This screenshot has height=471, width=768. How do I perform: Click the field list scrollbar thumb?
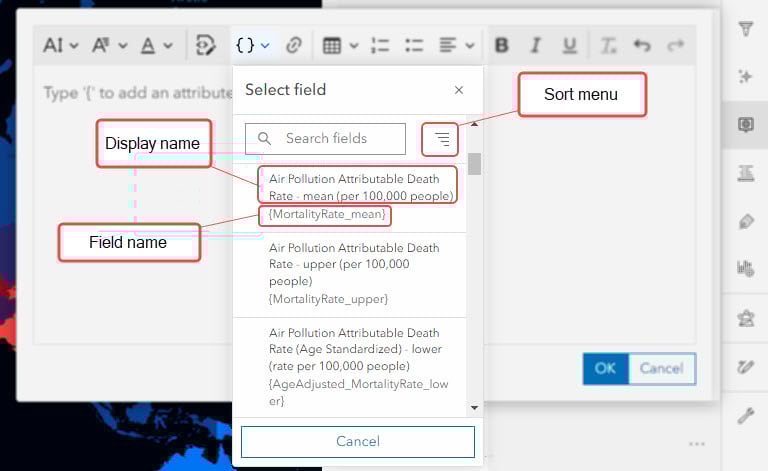tap(474, 164)
